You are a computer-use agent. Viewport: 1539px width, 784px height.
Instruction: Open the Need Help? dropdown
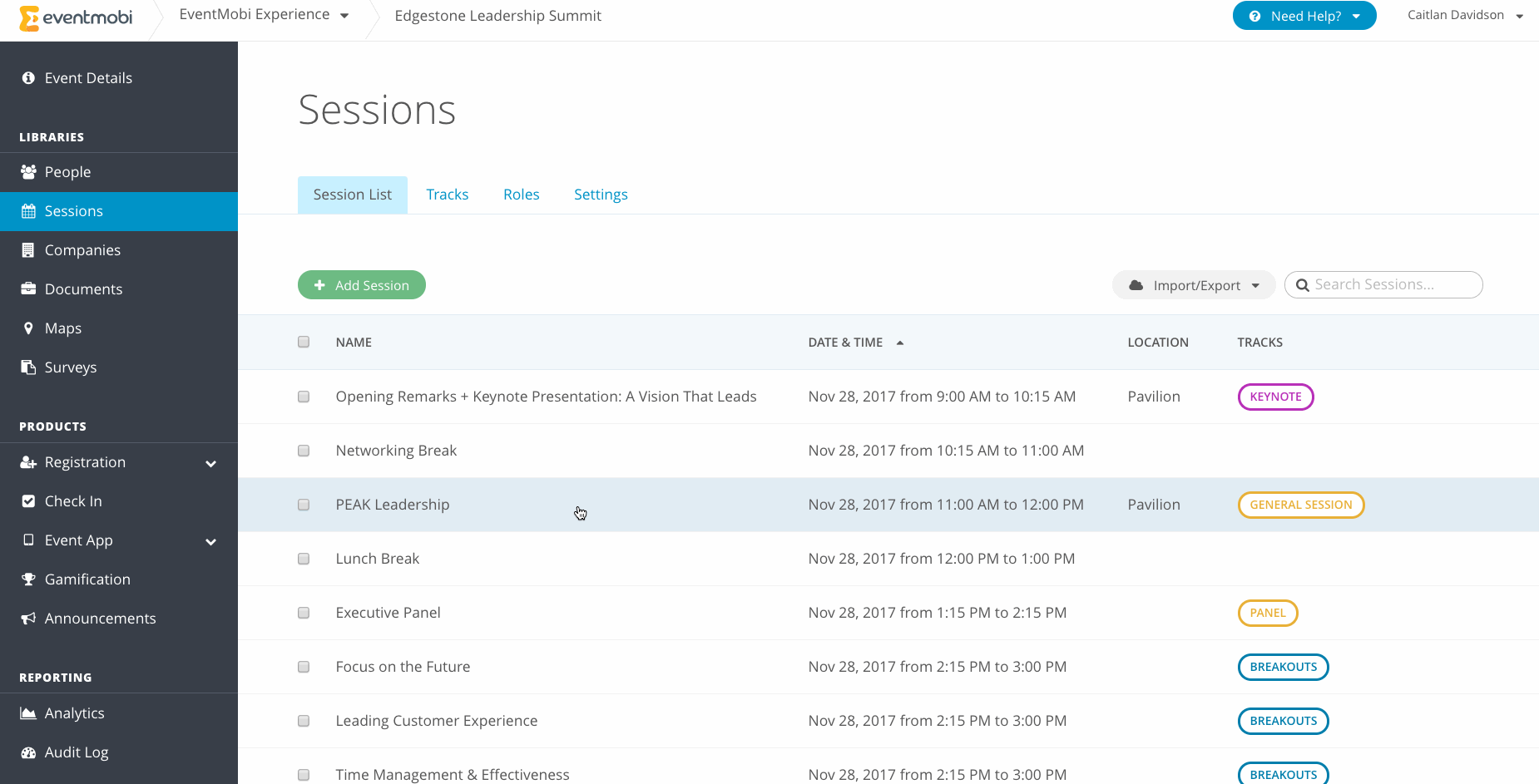[x=1304, y=16]
